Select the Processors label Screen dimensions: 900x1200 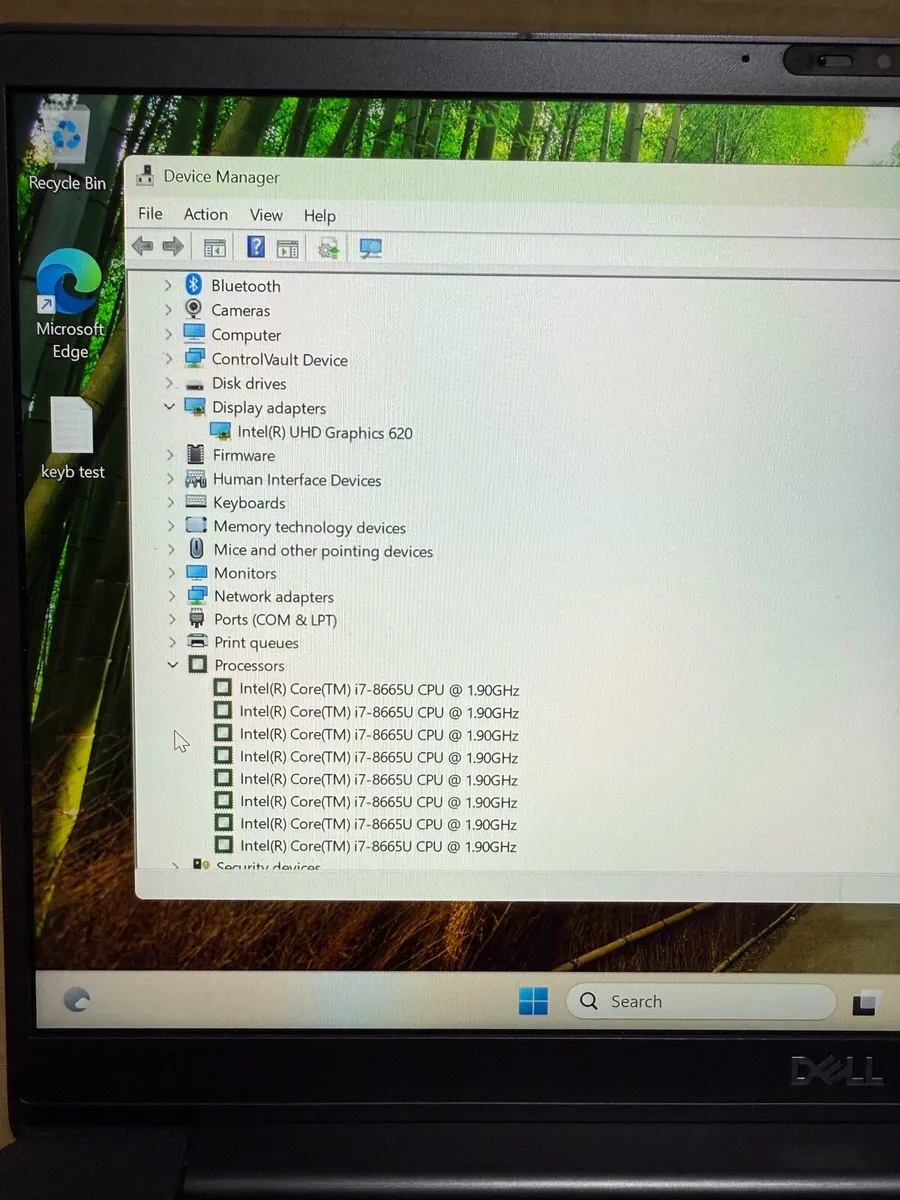pos(249,666)
